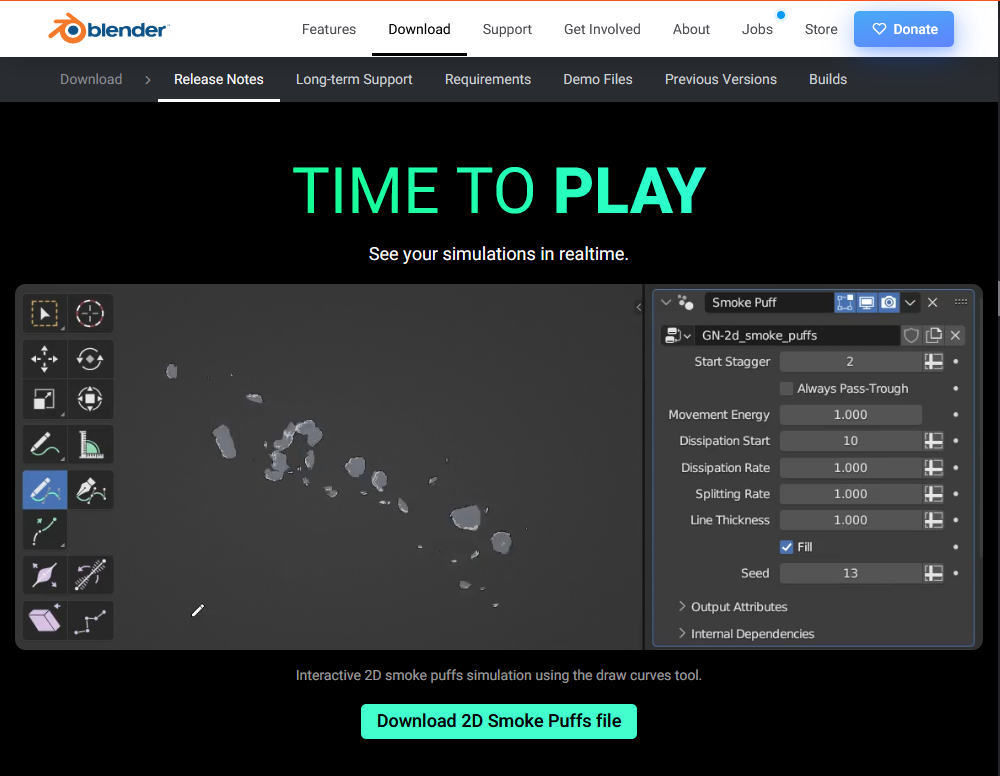Select the Curve Pen tool
The image size is (1000, 776).
tap(90, 490)
